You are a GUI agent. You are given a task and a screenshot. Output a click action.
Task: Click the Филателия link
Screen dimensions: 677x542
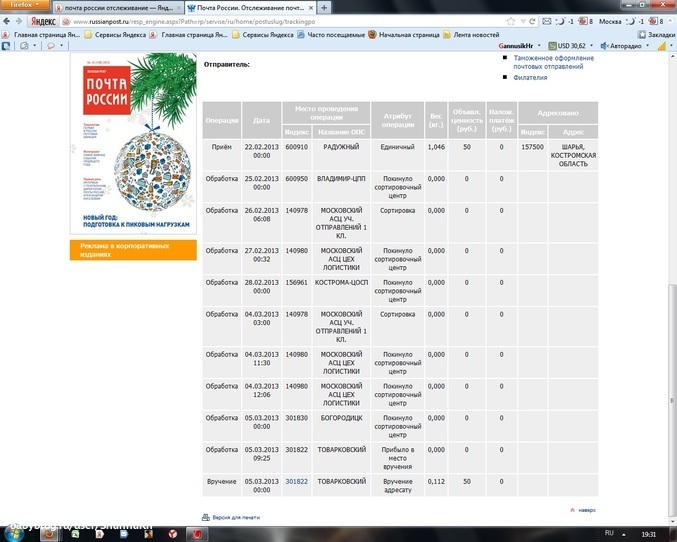click(530, 77)
